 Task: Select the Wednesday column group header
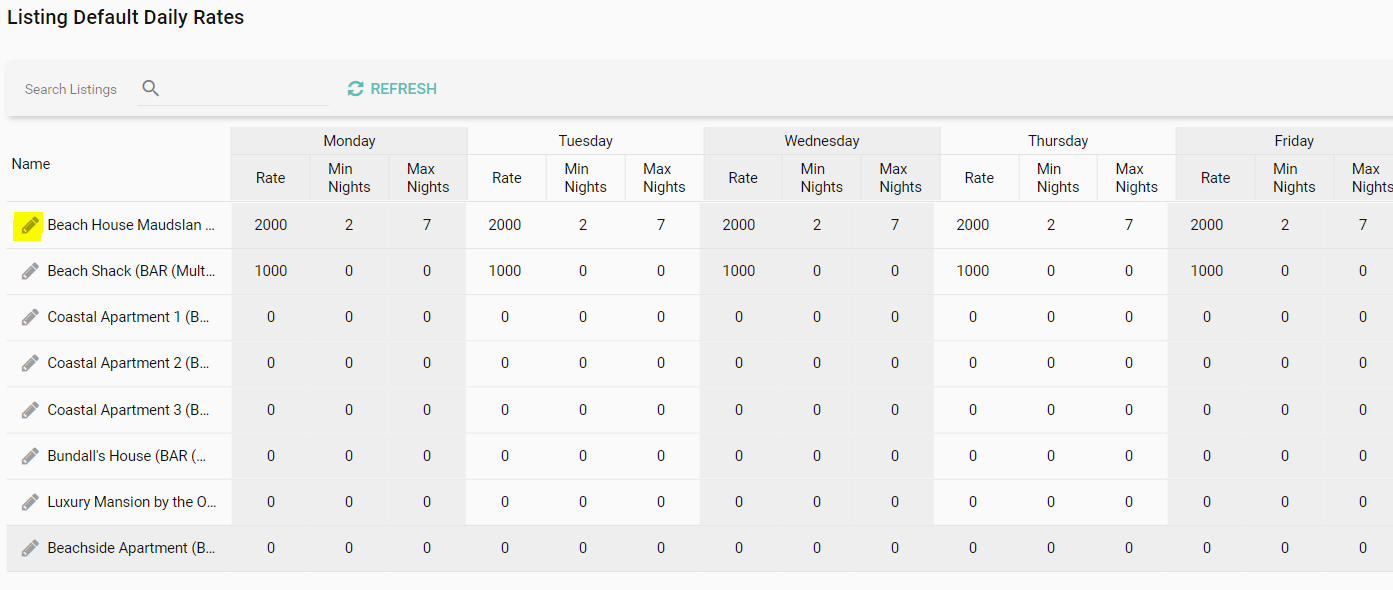click(821, 141)
